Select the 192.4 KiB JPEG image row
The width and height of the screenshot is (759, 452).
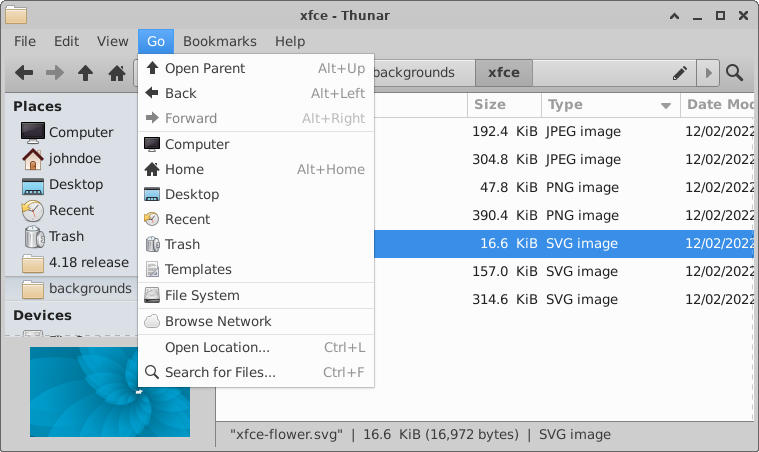point(564,132)
